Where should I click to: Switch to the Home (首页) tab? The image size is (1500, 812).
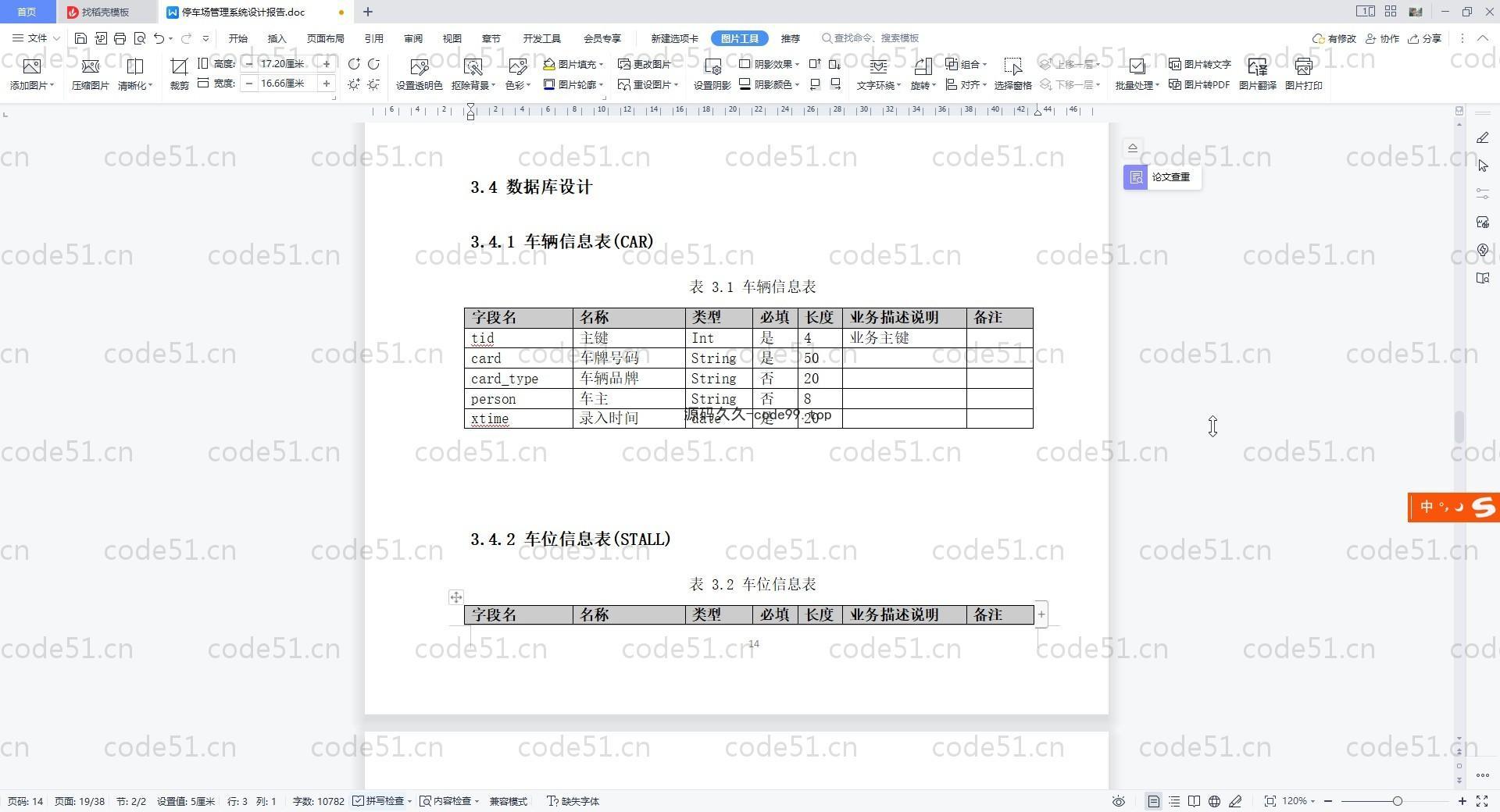[x=27, y=12]
